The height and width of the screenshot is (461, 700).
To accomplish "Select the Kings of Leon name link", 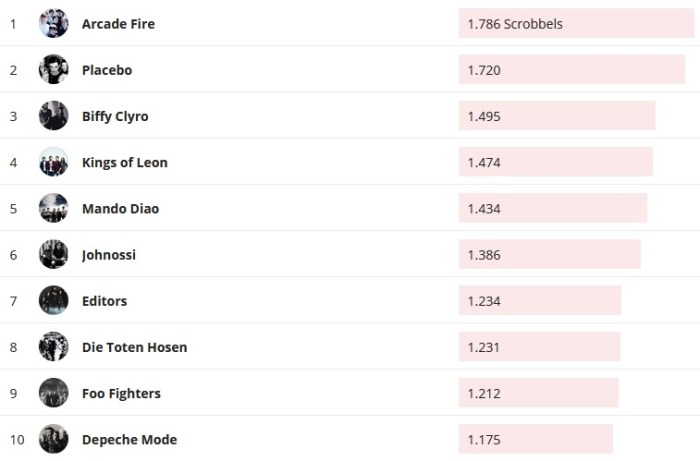I will click(x=125, y=162).
